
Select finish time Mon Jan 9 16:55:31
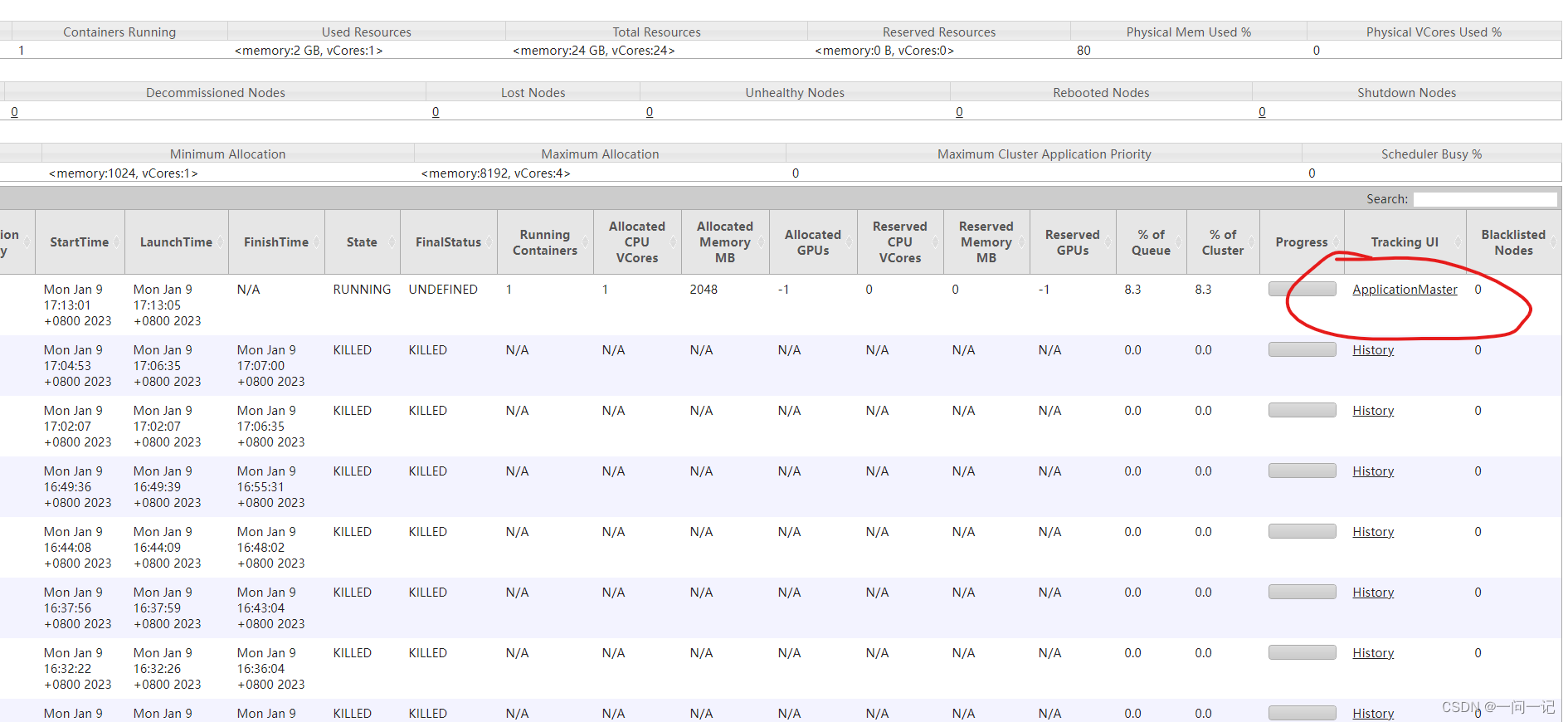click(270, 487)
